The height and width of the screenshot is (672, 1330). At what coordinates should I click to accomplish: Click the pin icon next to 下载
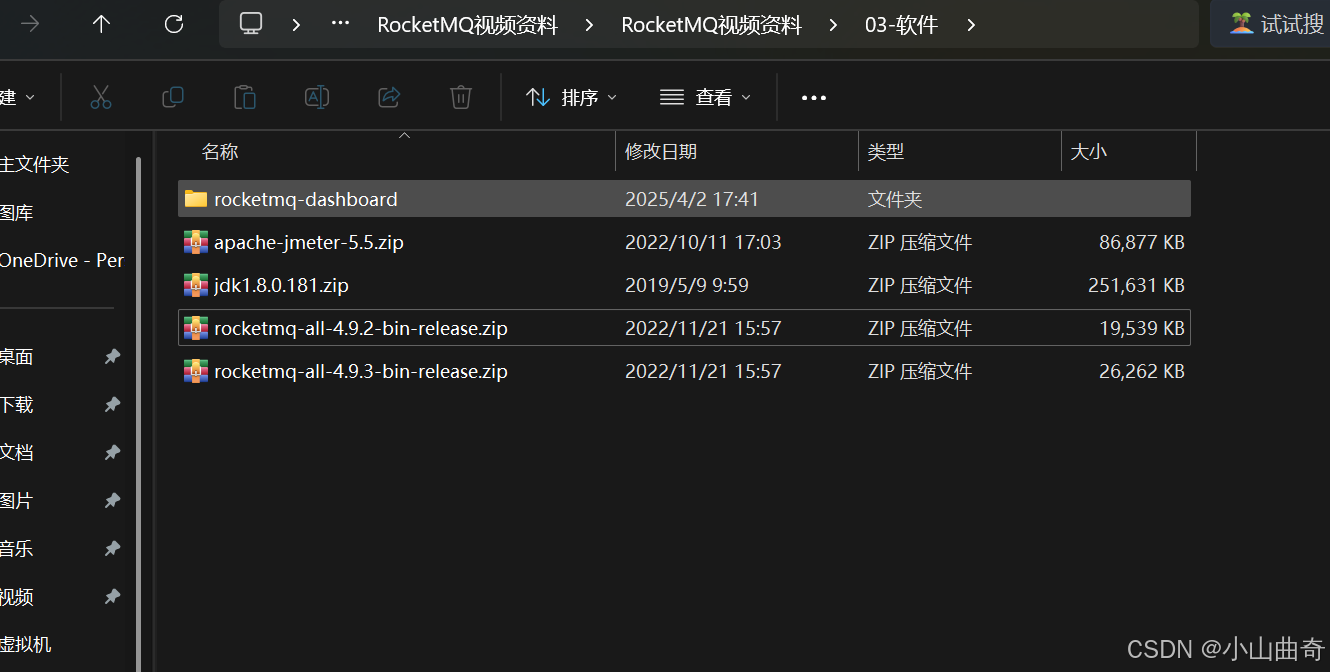click(x=113, y=405)
